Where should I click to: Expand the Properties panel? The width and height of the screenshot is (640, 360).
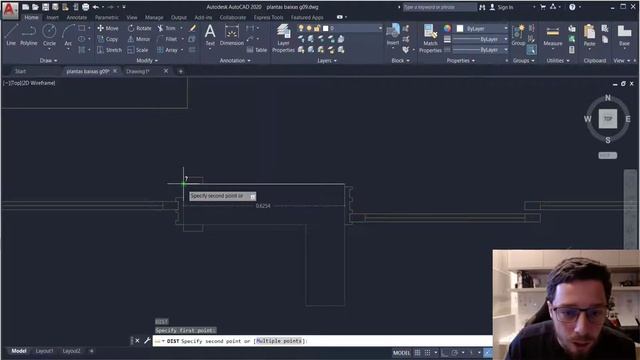click(460, 60)
